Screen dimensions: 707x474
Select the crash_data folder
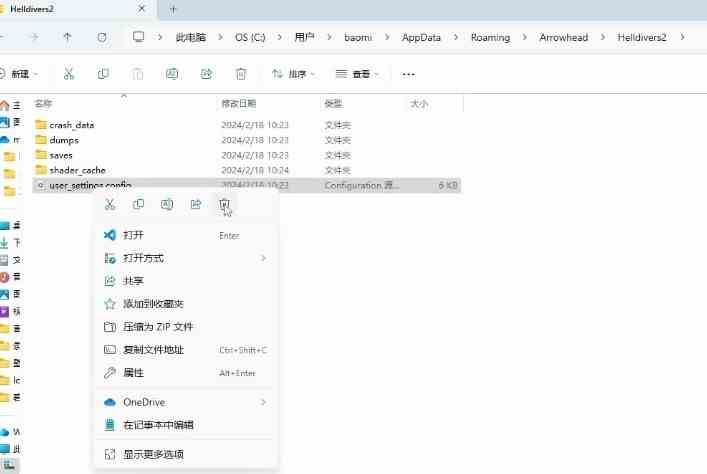coord(247,124)
